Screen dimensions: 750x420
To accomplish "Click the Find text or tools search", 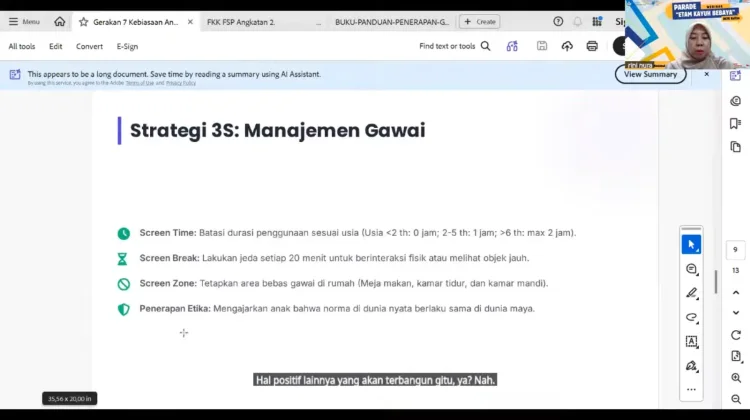I will click(454, 46).
